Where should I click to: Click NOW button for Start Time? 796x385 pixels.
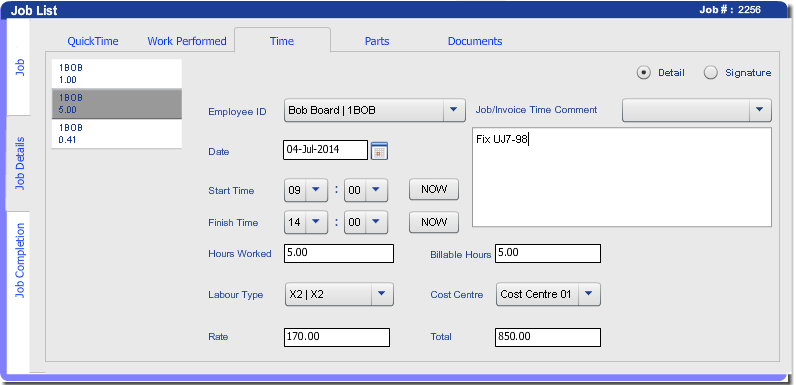pyautogui.click(x=434, y=189)
